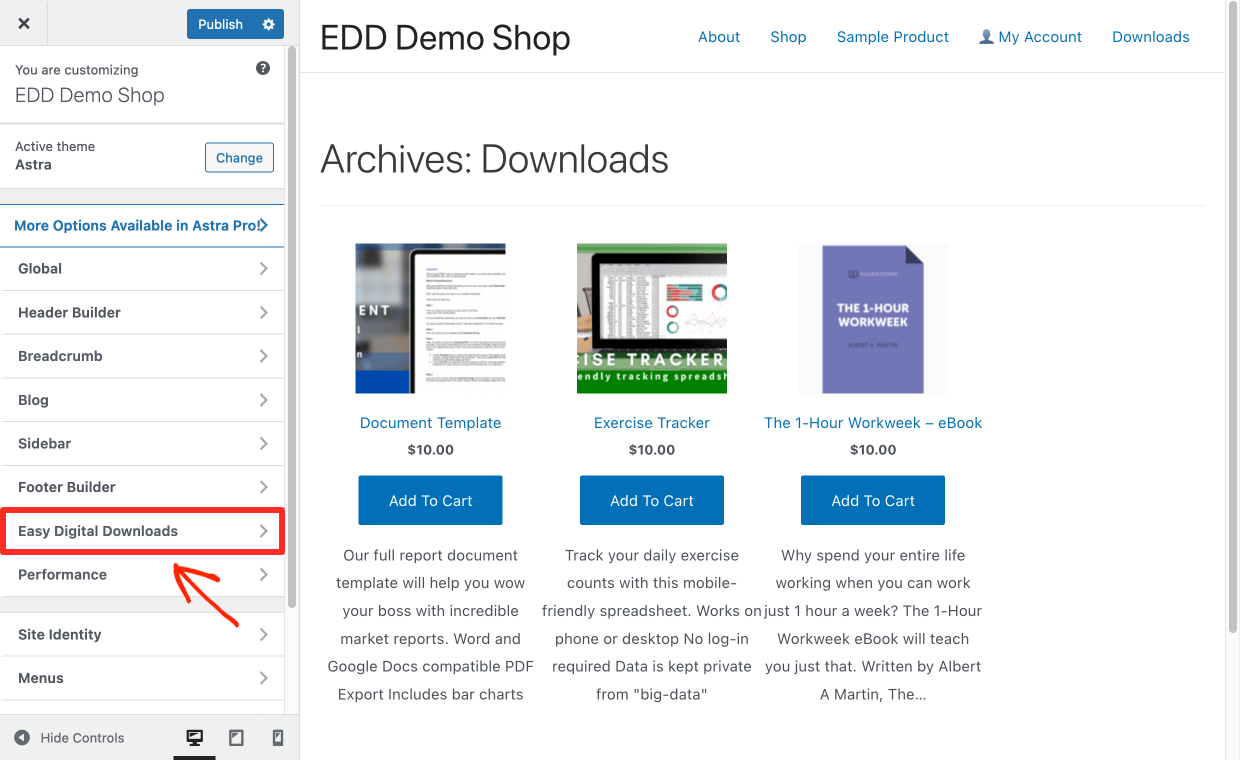The image size is (1240, 760).
Task: Expand the Menus section
Action: click(x=142, y=678)
